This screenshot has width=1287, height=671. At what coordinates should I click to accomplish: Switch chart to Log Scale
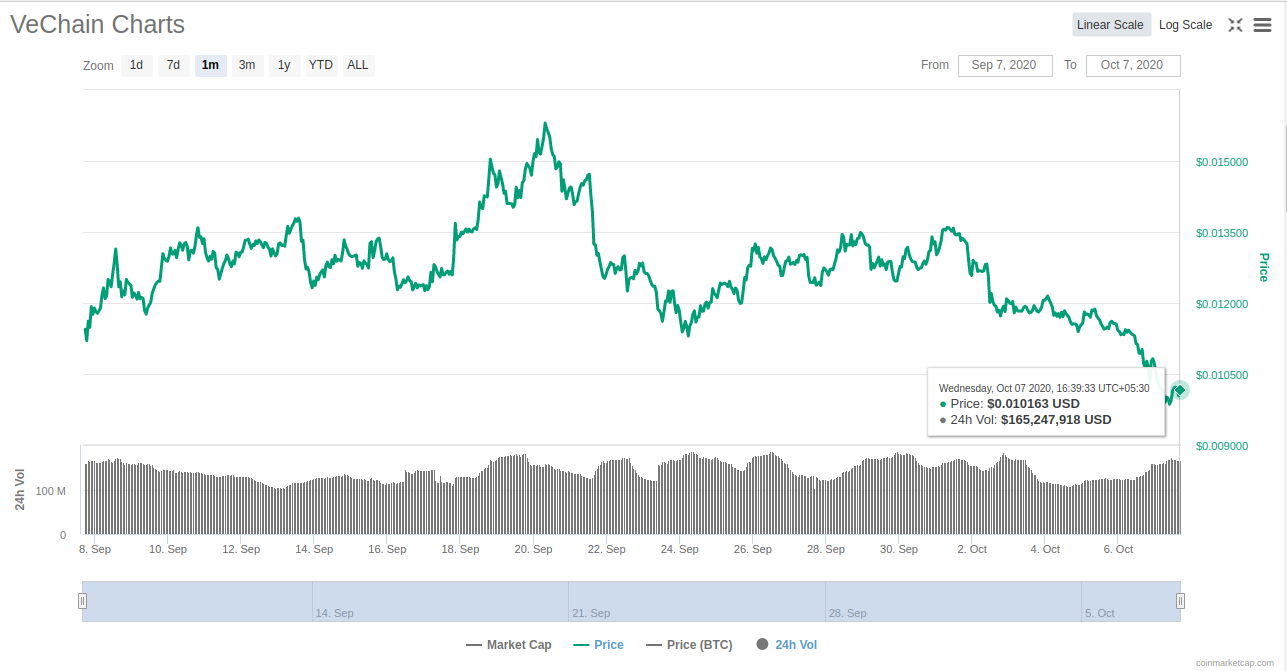1185,25
